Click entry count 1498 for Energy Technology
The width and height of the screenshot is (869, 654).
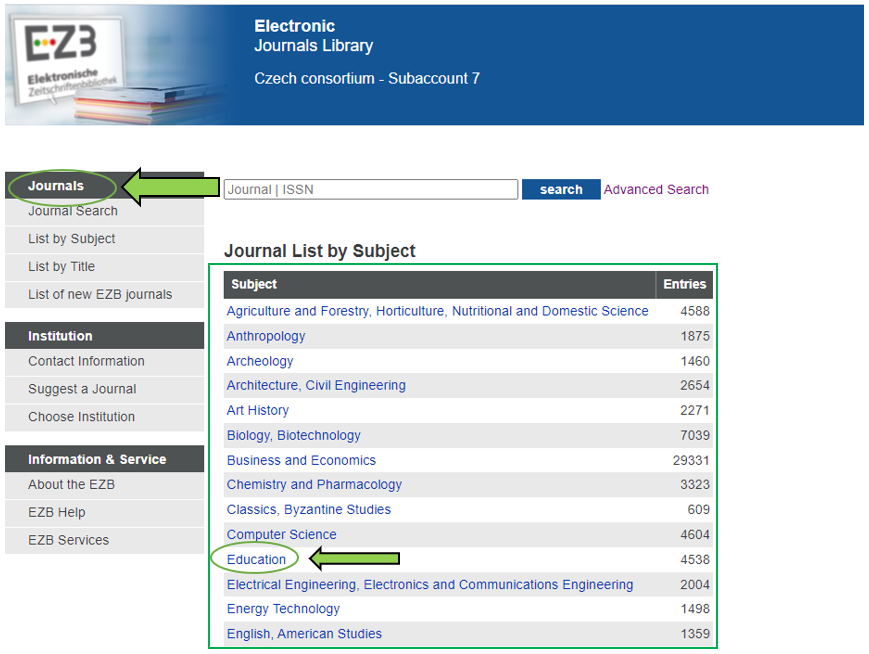pyautogui.click(x=695, y=609)
